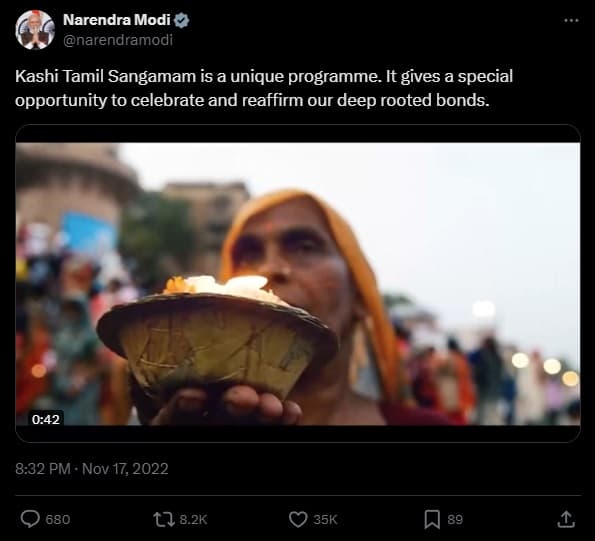View the 35K likes count
The width and height of the screenshot is (595, 541).
point(325,519)
